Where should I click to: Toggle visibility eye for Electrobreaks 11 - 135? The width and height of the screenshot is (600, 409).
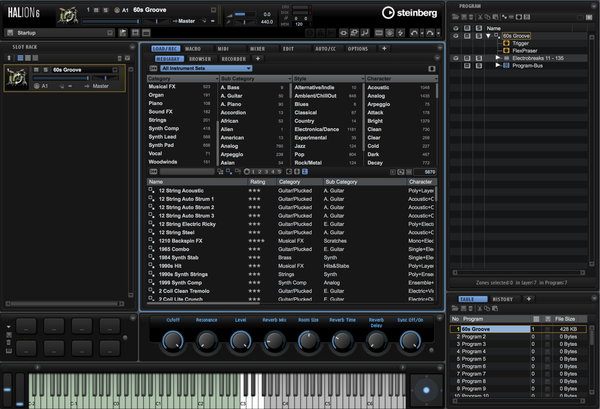(456, 58)
